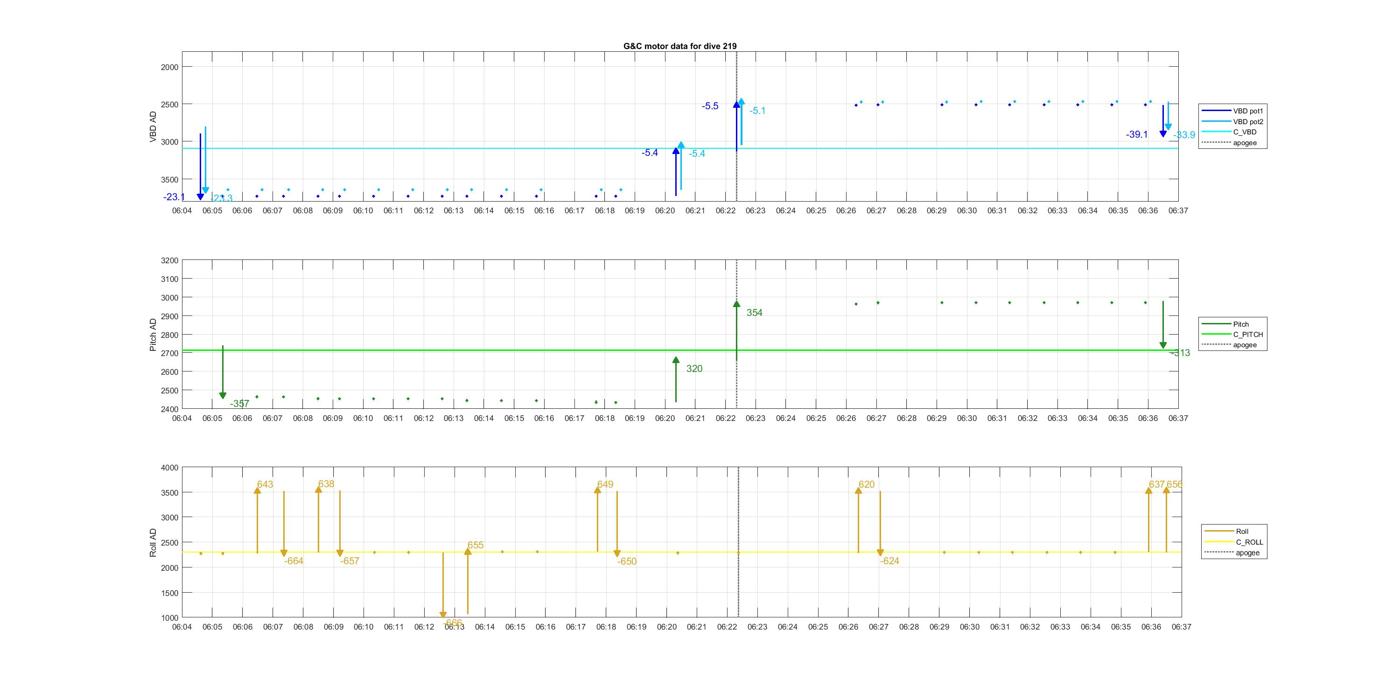Click the title "G&C motor data for dive 219"

tap(680, 46)
